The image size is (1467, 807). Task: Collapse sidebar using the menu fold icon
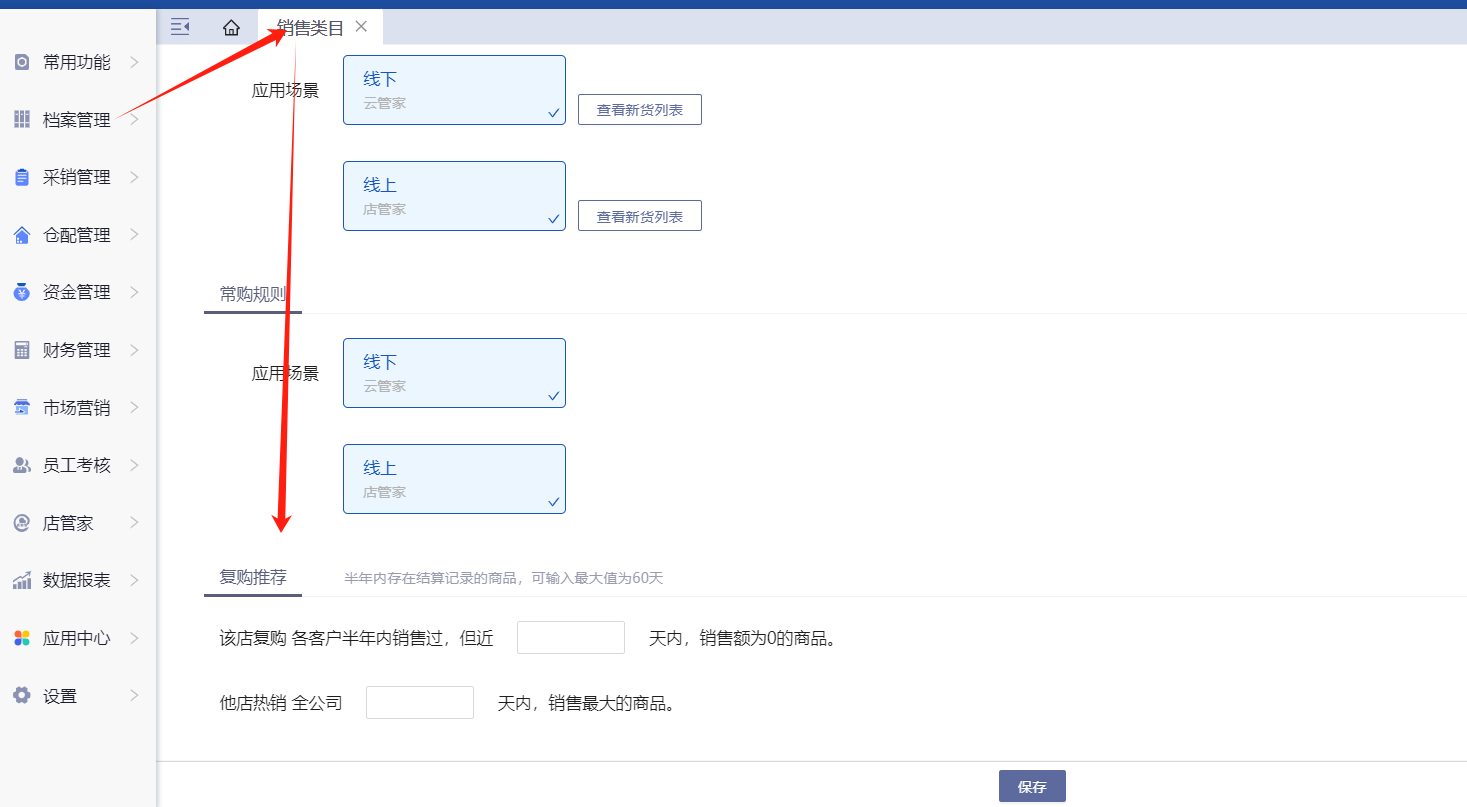tap(180, 27)
